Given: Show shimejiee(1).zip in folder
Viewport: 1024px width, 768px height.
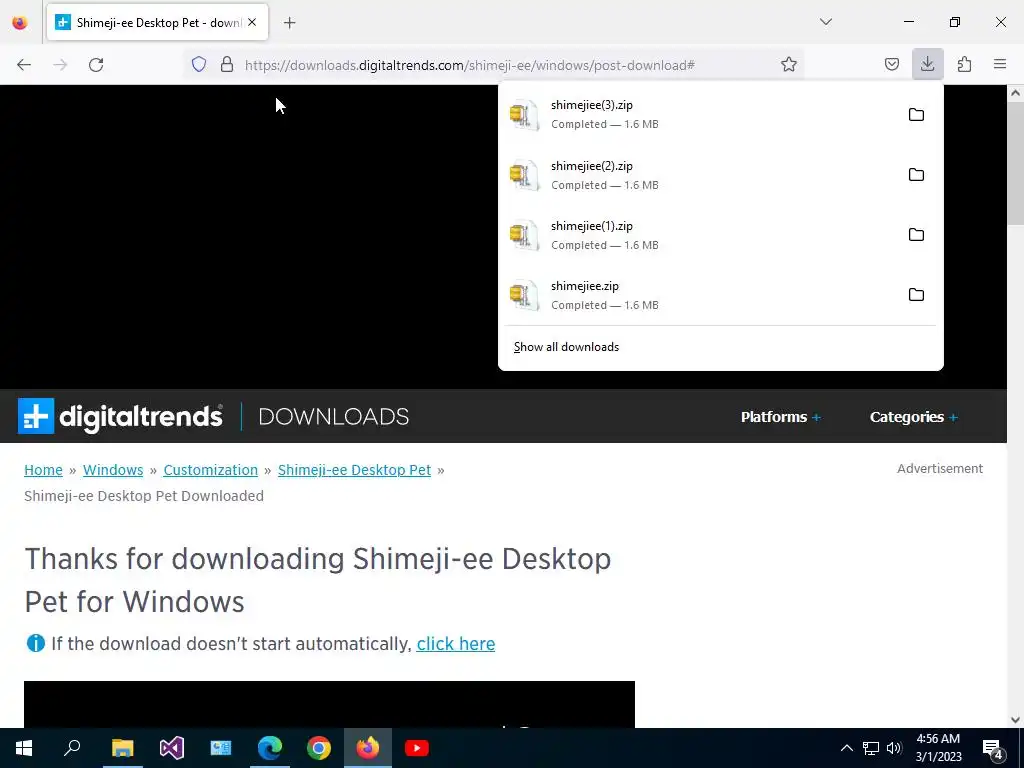Looking at the screenshot, I should click(x=916, y=235).
